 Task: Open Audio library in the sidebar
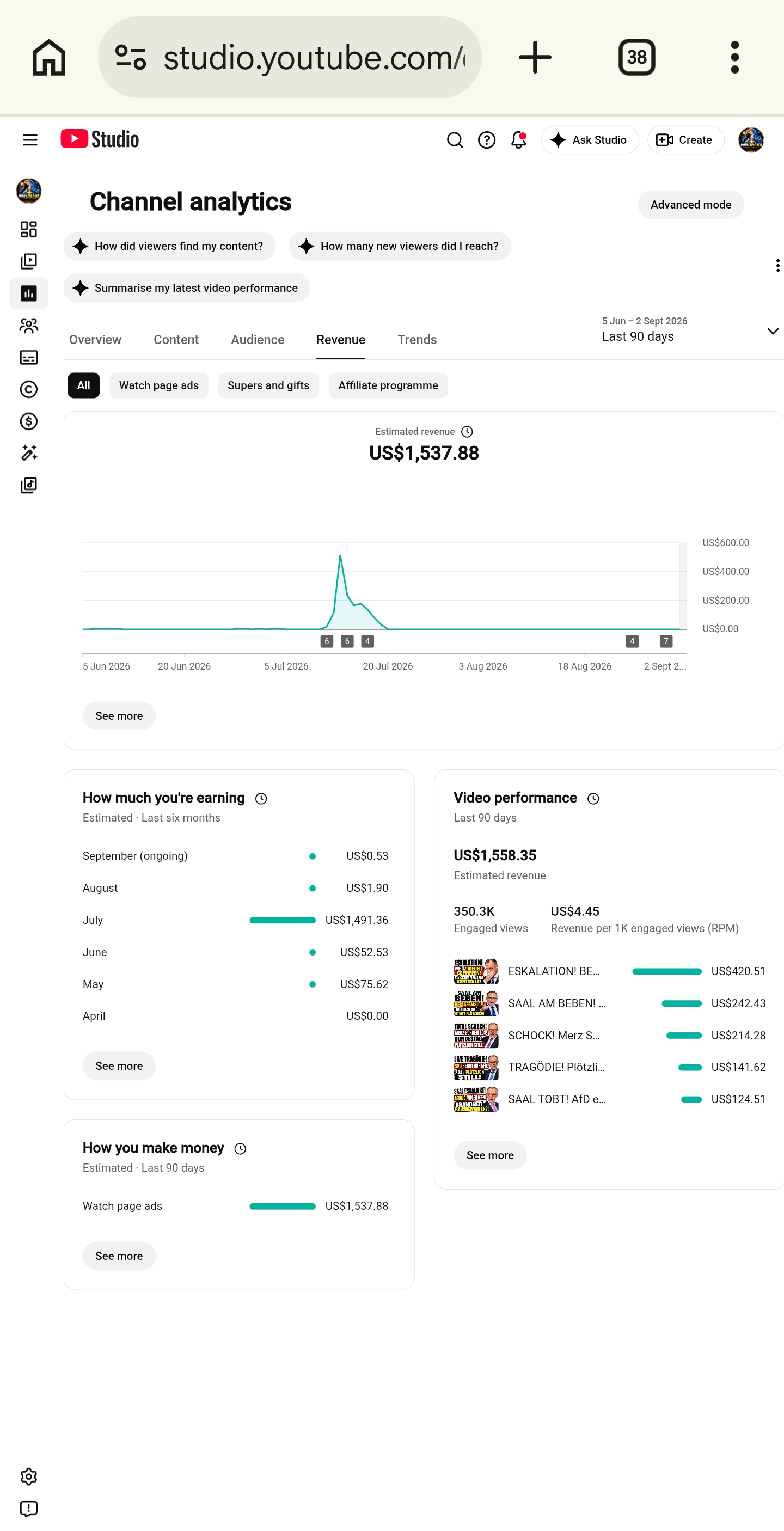(x=28, y=485)
